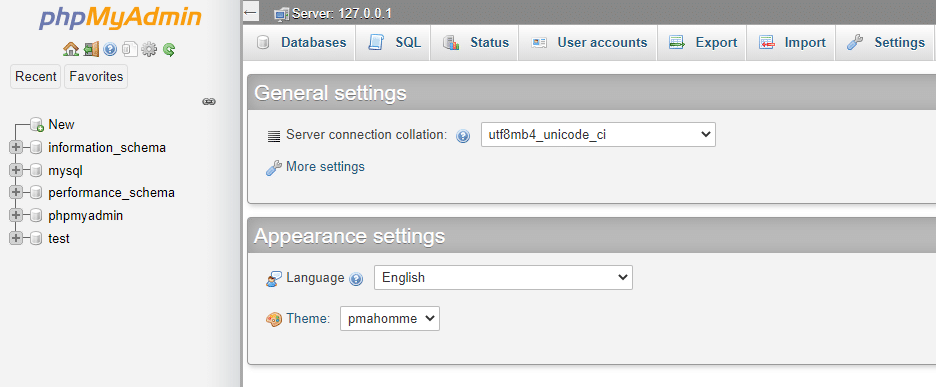Open the Settings tab
This screenshot has width=936, height=387.
[x=885, y=42]
